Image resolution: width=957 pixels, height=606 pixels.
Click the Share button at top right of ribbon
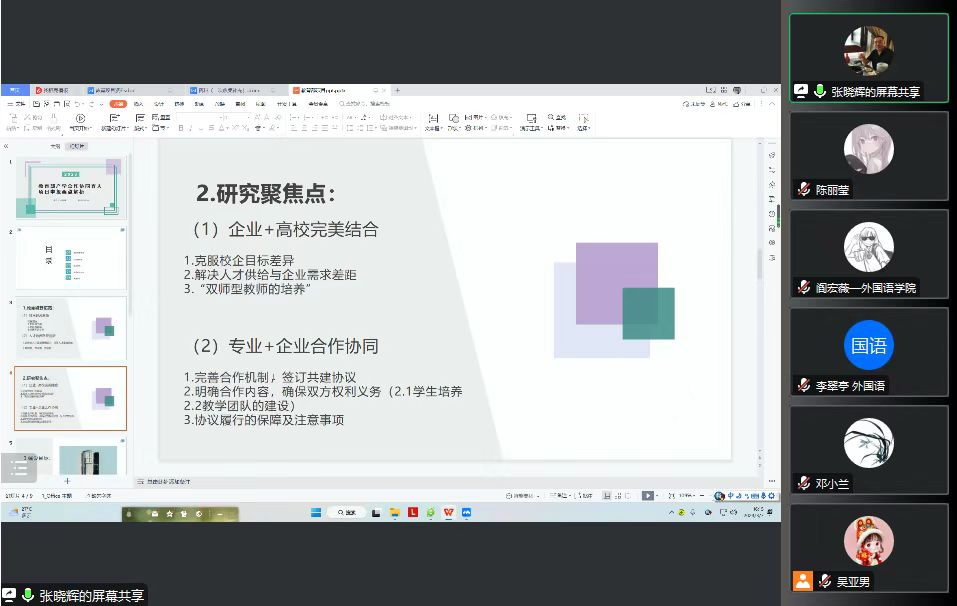tap(741, 103)
